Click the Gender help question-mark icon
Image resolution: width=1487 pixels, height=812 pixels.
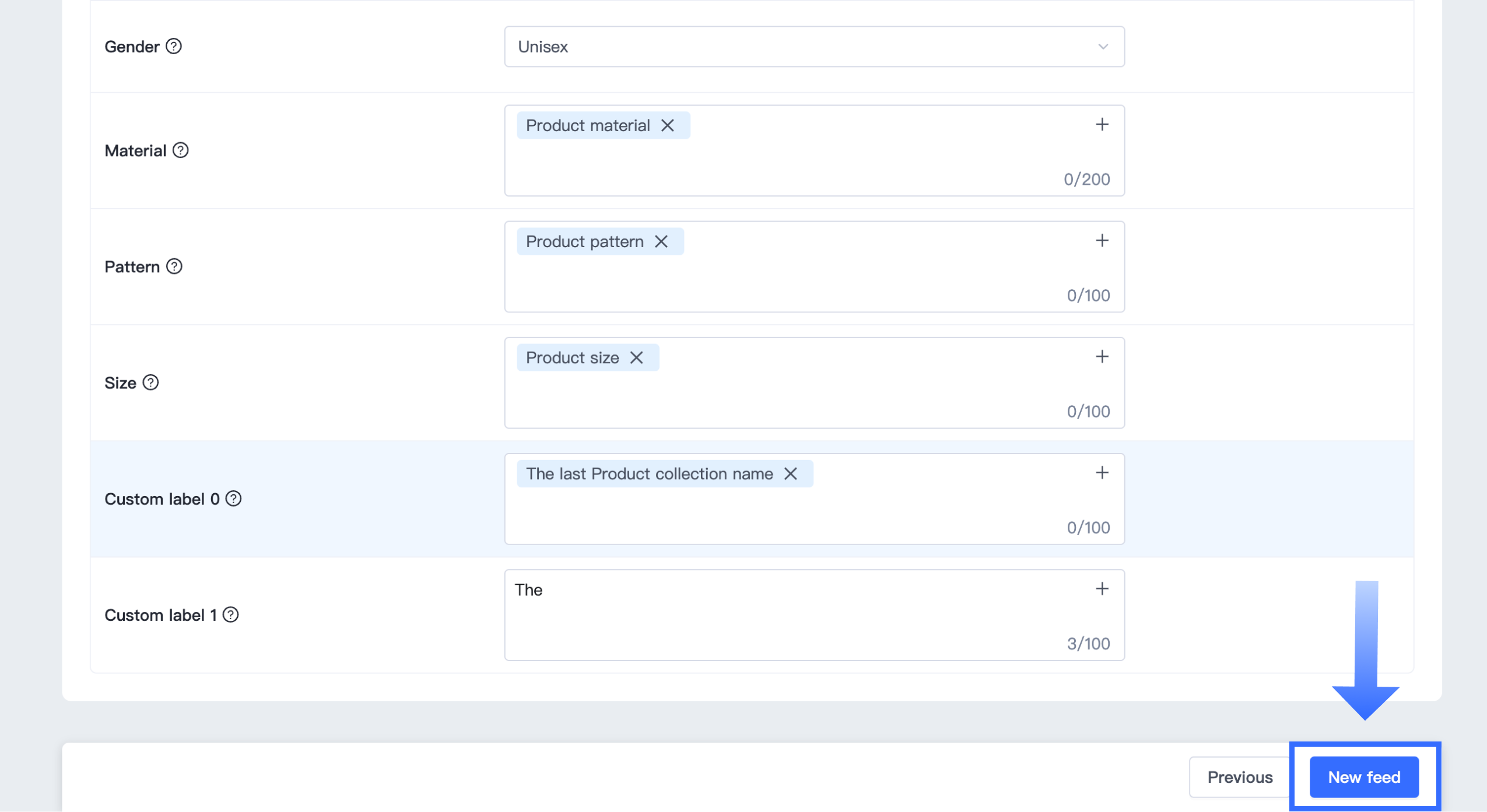[174, 46]
